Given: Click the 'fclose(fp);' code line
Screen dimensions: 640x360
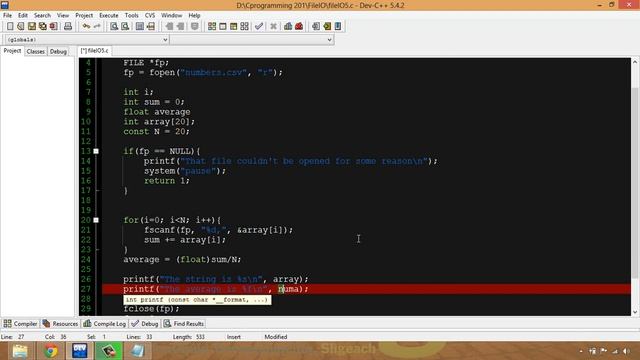Looking at the screenshot, I should [151, 309].
